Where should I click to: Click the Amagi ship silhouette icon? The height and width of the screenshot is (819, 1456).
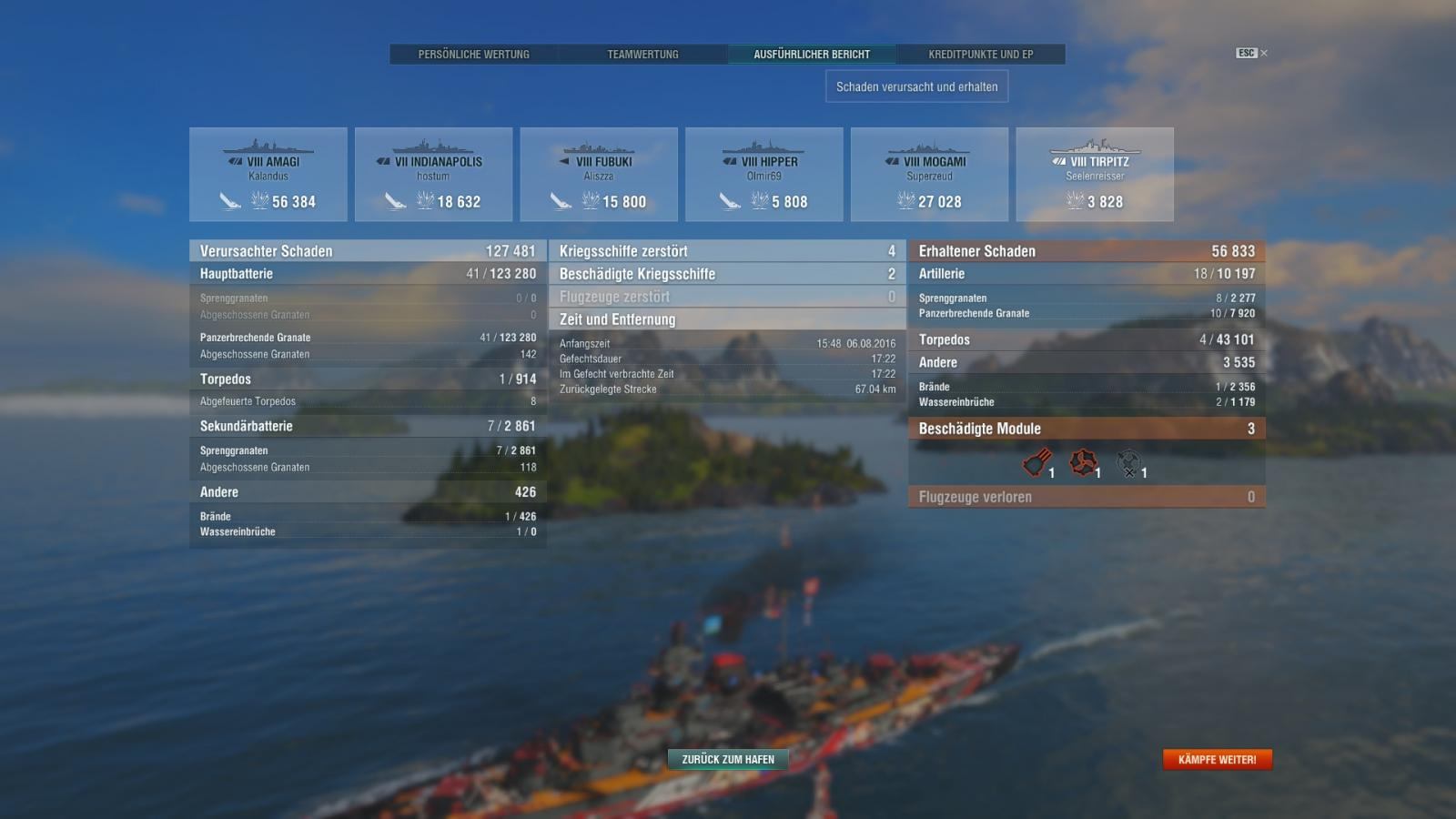coord(268,147)
